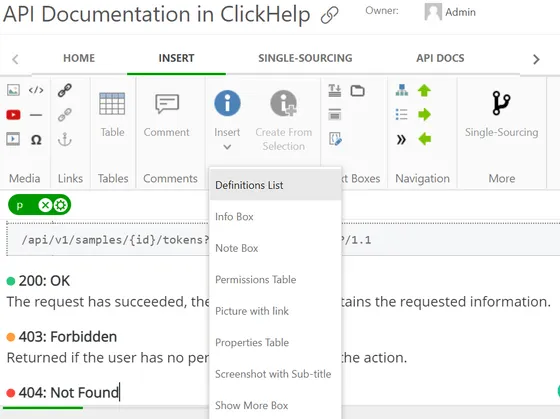Expand the Insert dropdown chevron
The image size is (560, 419).
pyautogui.click(x=227, y=147)
